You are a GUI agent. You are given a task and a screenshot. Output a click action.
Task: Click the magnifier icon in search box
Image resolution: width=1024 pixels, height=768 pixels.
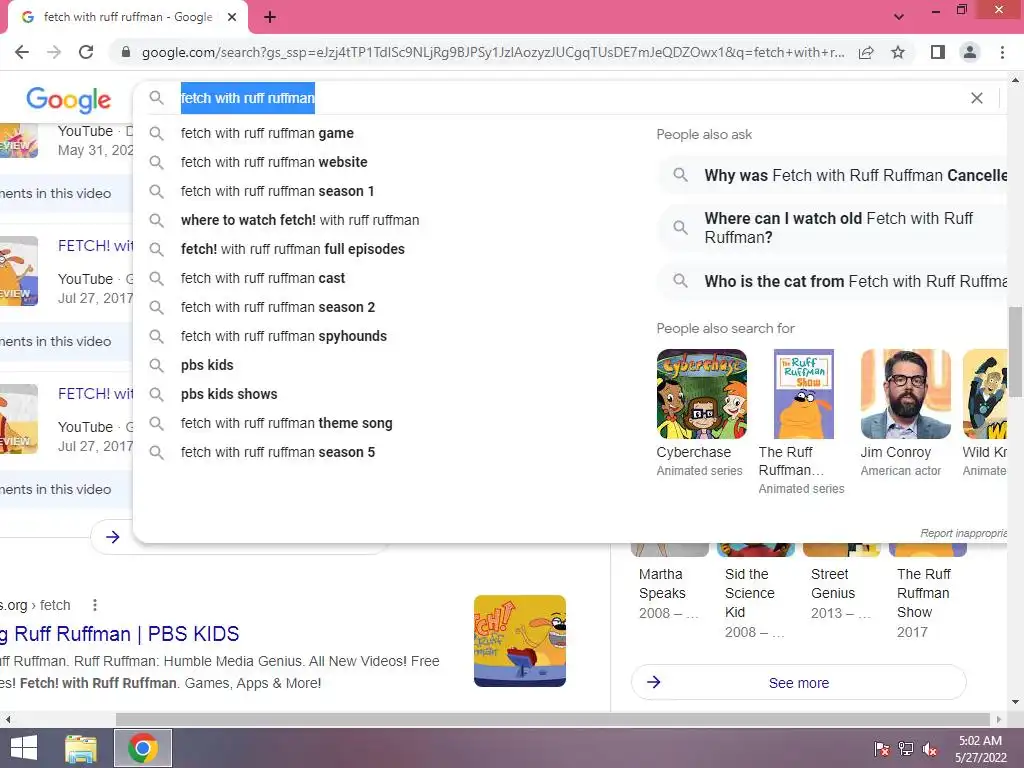(x=156, y=98)
